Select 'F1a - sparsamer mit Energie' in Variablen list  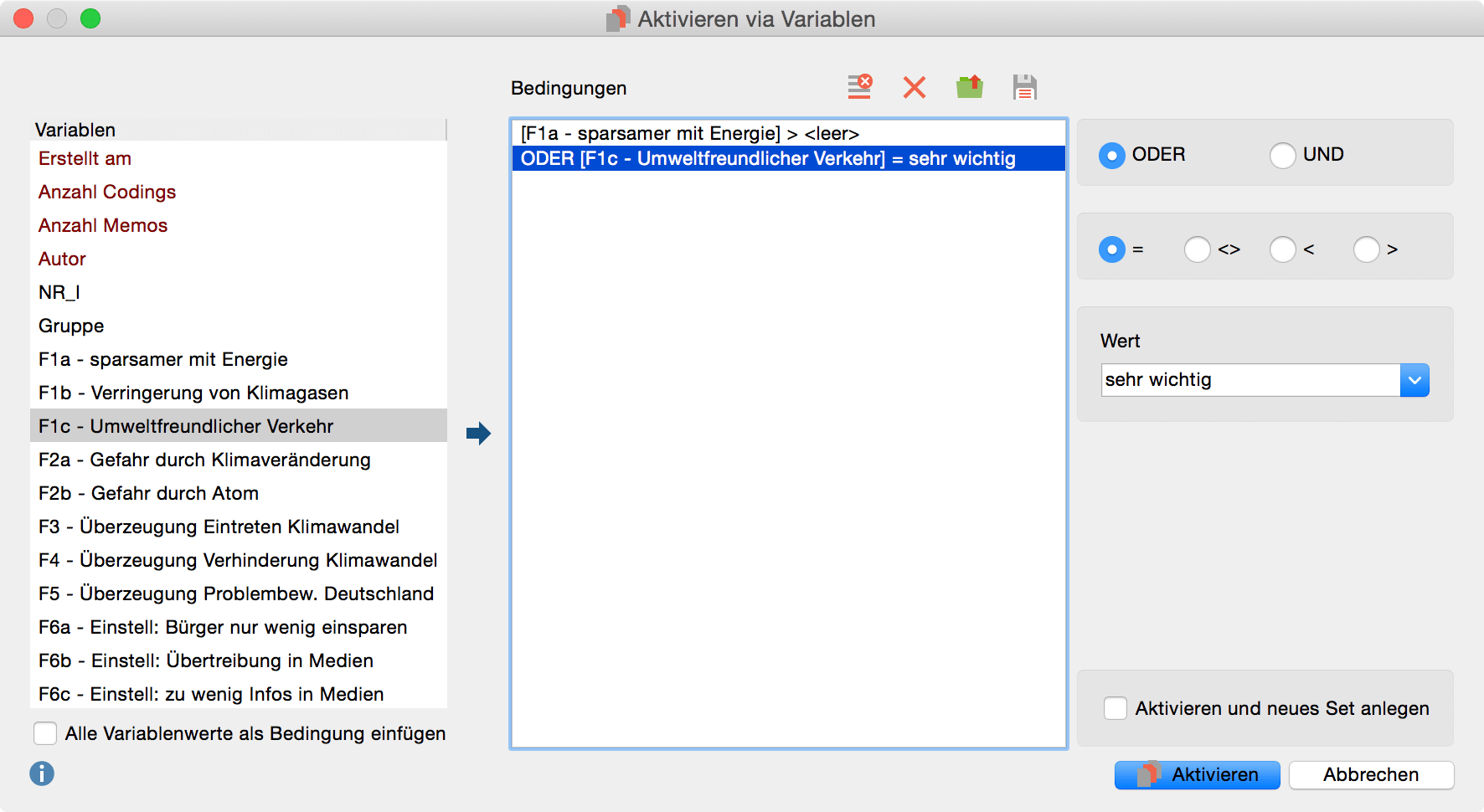pyautogui.click(x=239, y=359)
